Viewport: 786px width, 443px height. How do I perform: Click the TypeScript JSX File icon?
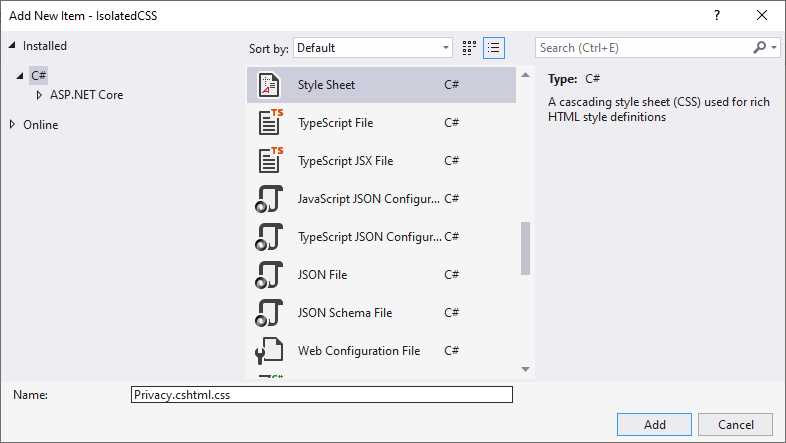271,160
